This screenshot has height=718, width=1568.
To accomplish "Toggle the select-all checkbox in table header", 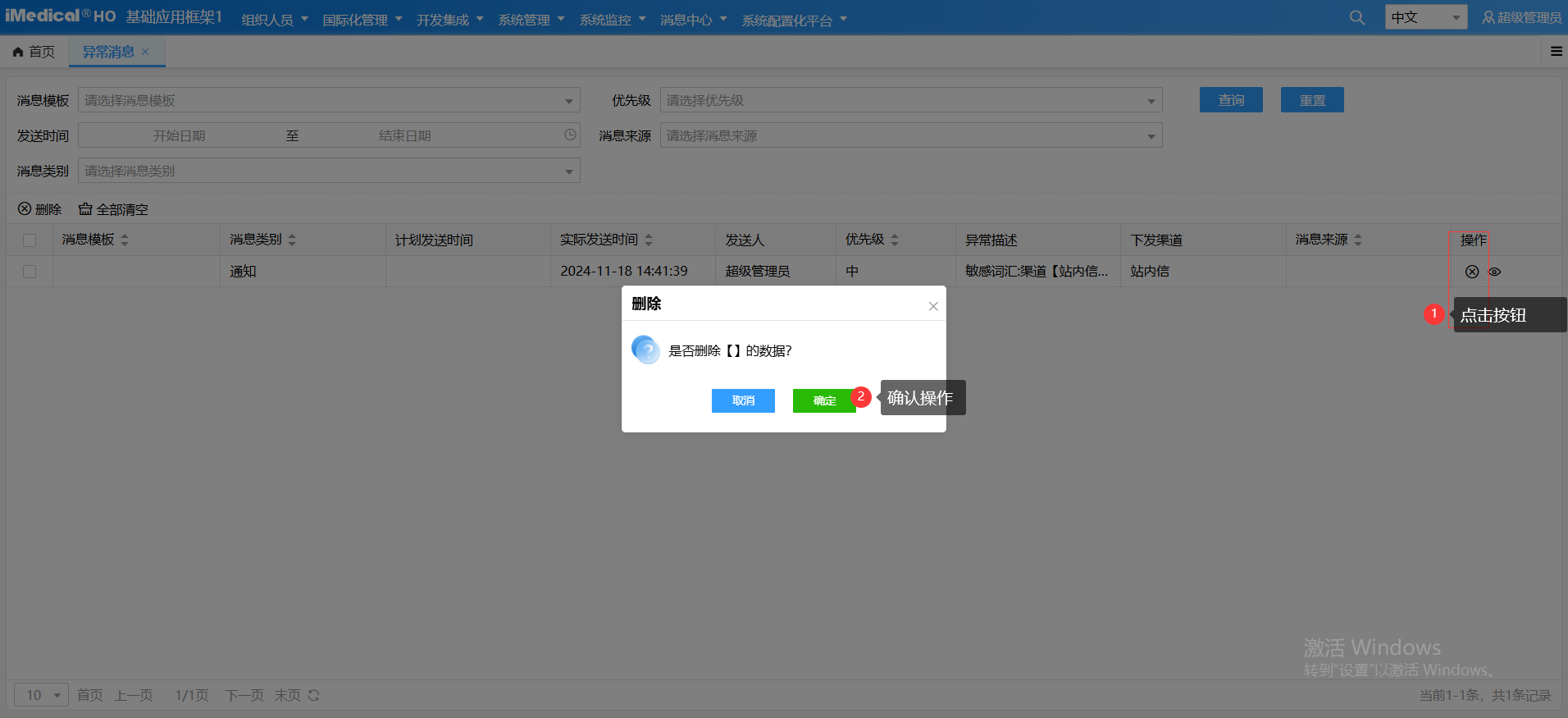I will pos(30,240).
